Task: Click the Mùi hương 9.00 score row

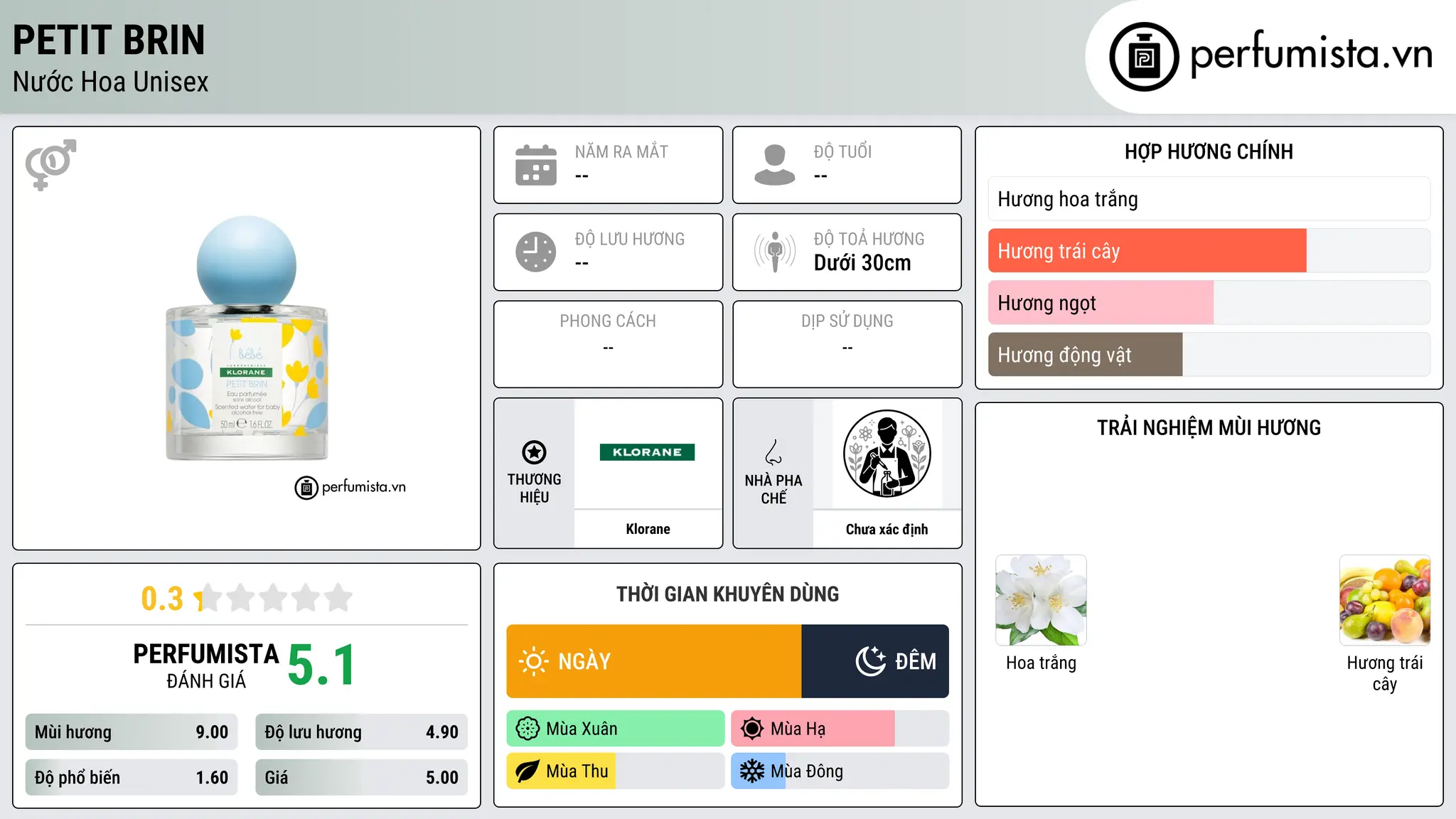Action: pos(132,732)
